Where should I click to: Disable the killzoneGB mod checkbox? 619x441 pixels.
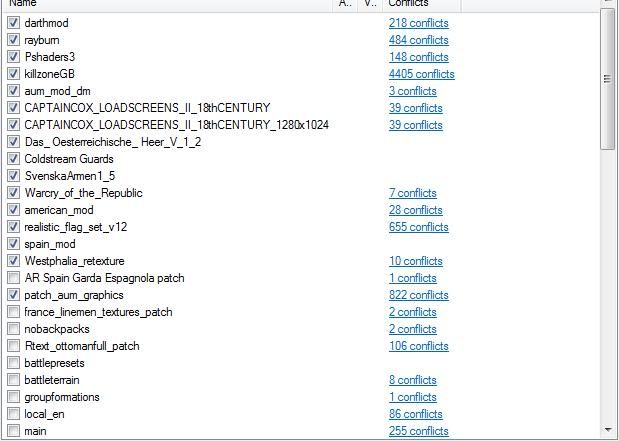[x=13, y=74]
